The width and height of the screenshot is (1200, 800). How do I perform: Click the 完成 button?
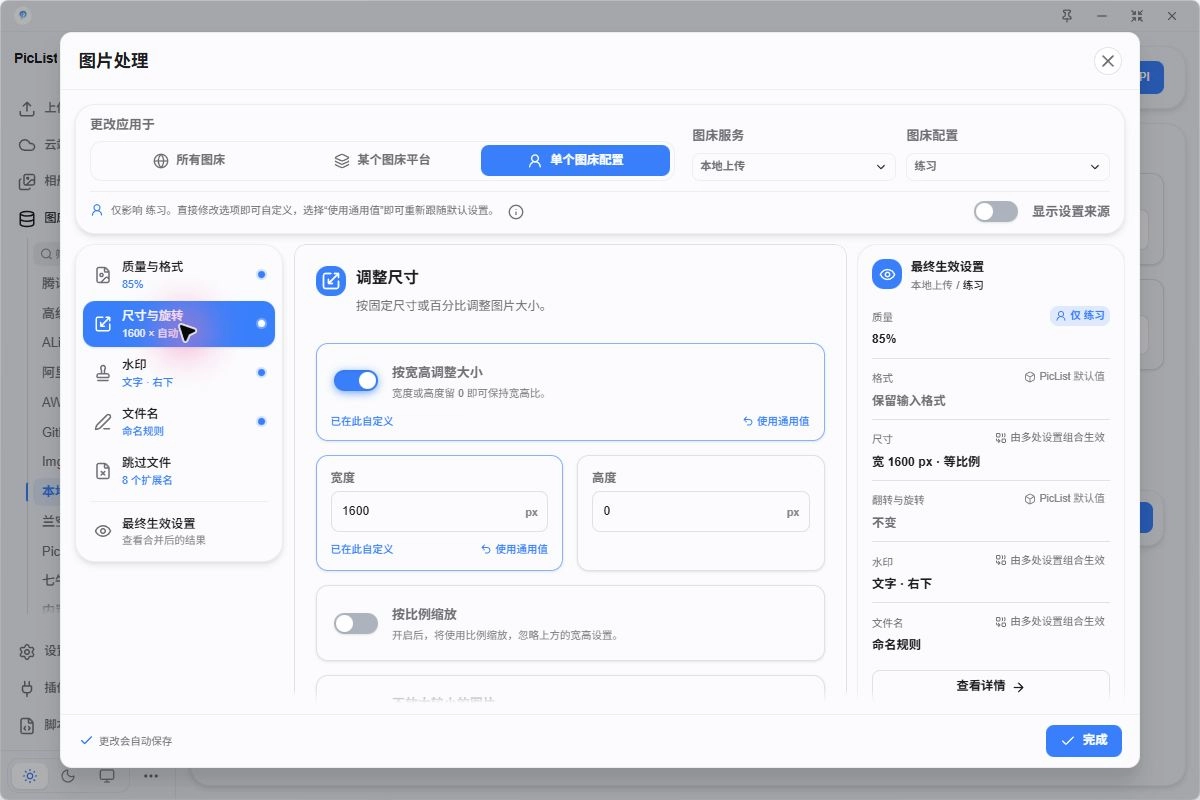pos(1084,740)
